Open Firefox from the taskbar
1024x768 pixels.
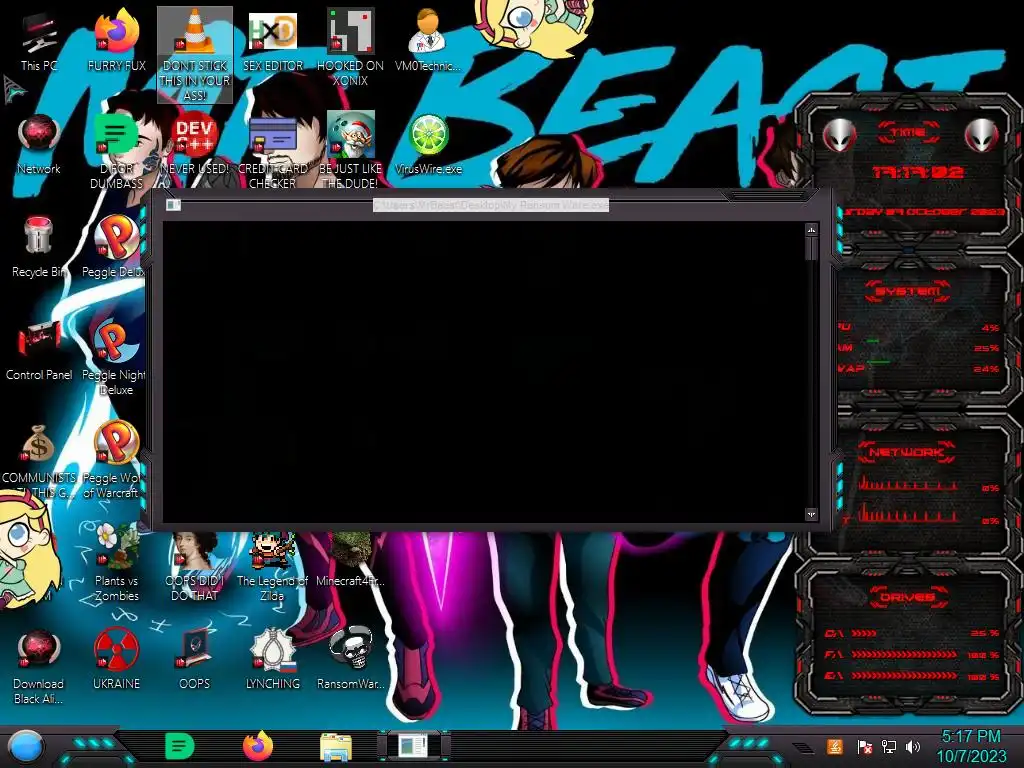point(258,746)
